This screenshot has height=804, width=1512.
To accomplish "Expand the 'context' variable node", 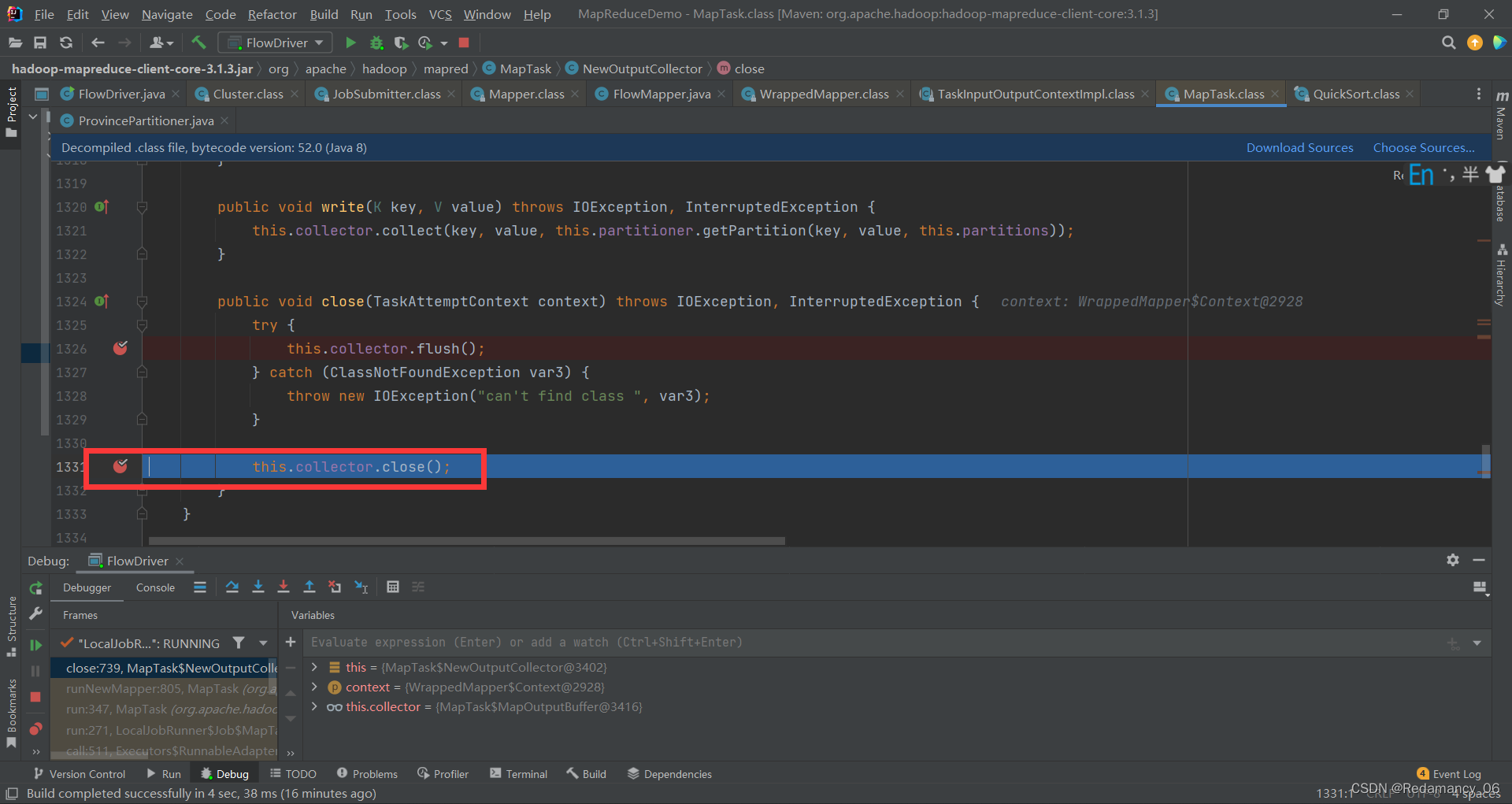I will [x=314, y=687].
